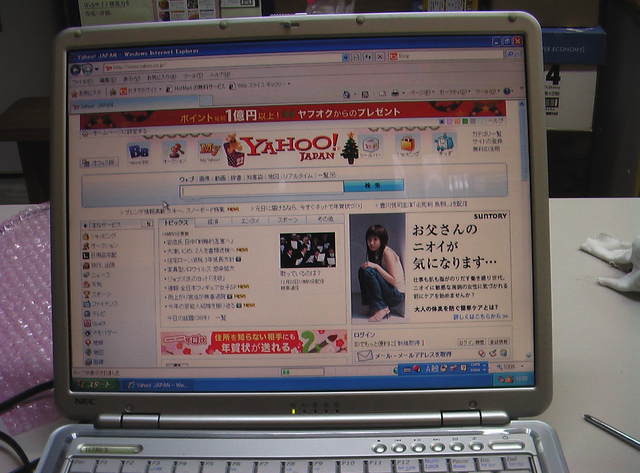Open the Yahoo auctions gavel icon
Image resolution: width=640 pixels, height=473 pixels.
(x=175, y=152)
